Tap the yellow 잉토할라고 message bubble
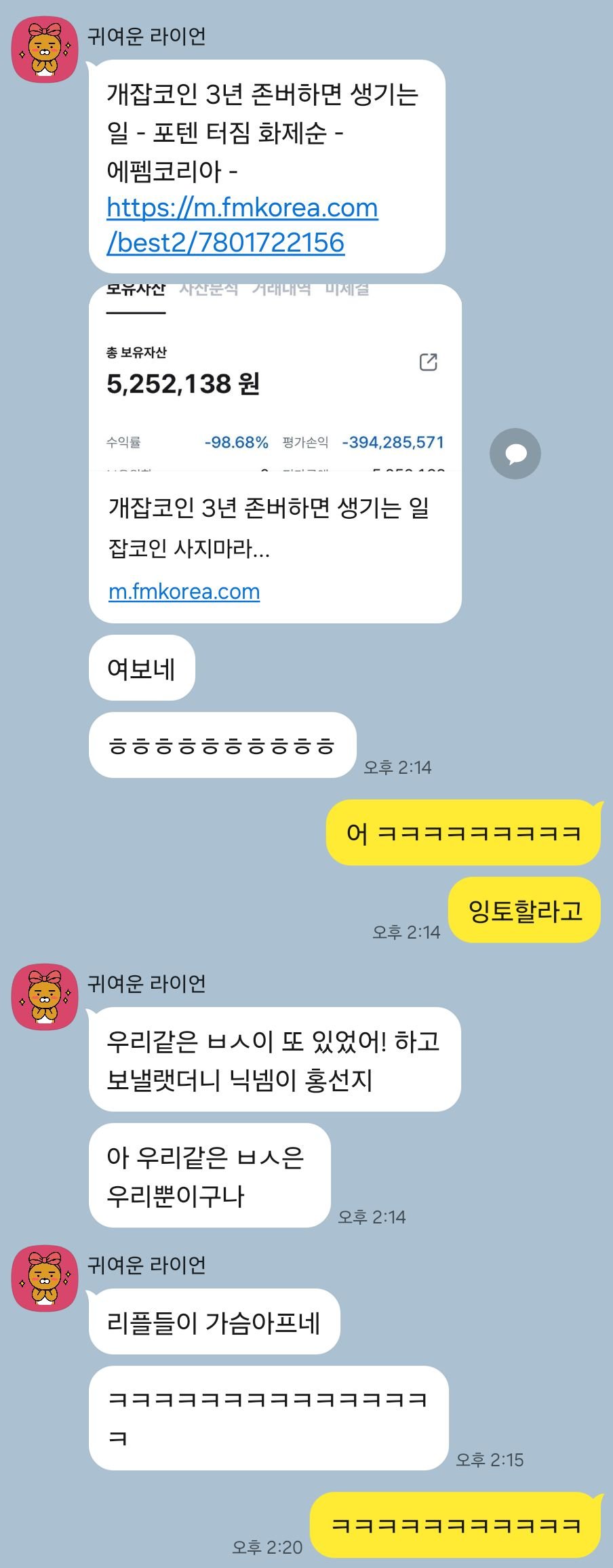Screen dimensions: 613x1568 525,910
